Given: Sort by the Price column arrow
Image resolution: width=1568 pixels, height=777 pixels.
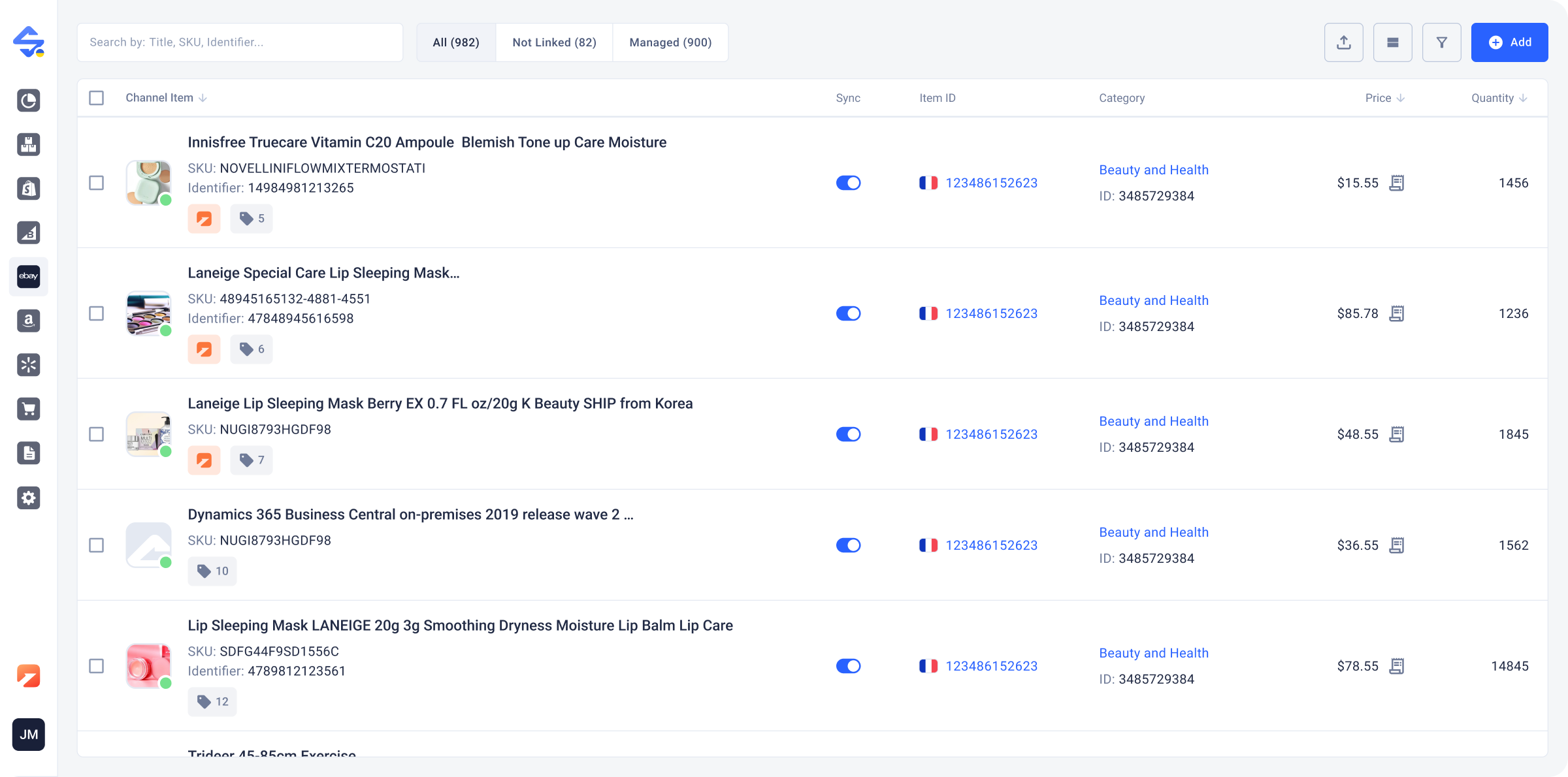Looking at the screenshot, I should point(1401,98).
